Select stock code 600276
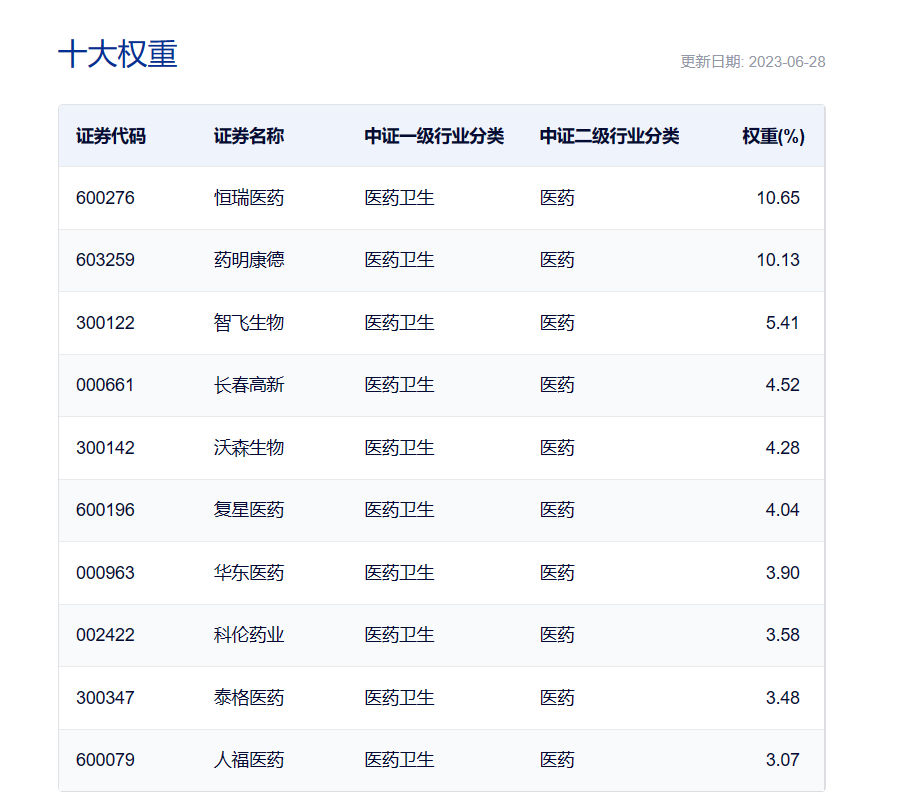 105,198
